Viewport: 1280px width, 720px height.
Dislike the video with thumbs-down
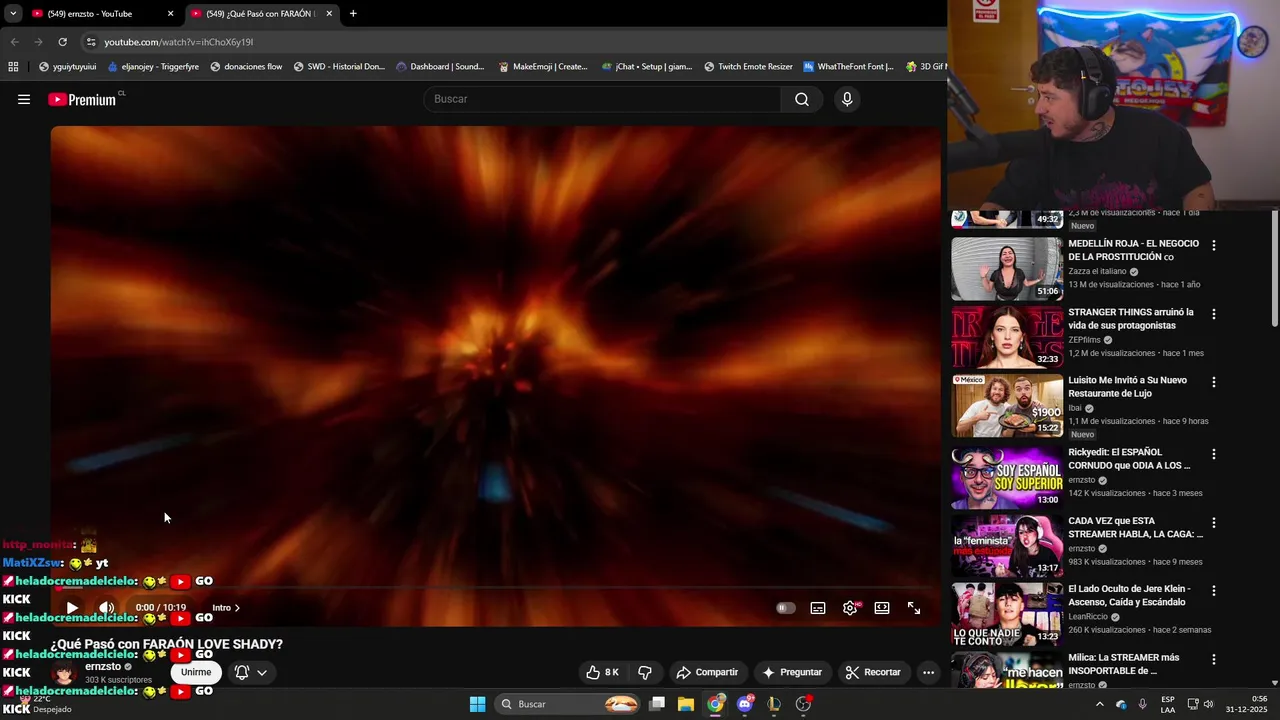(645, 672)
